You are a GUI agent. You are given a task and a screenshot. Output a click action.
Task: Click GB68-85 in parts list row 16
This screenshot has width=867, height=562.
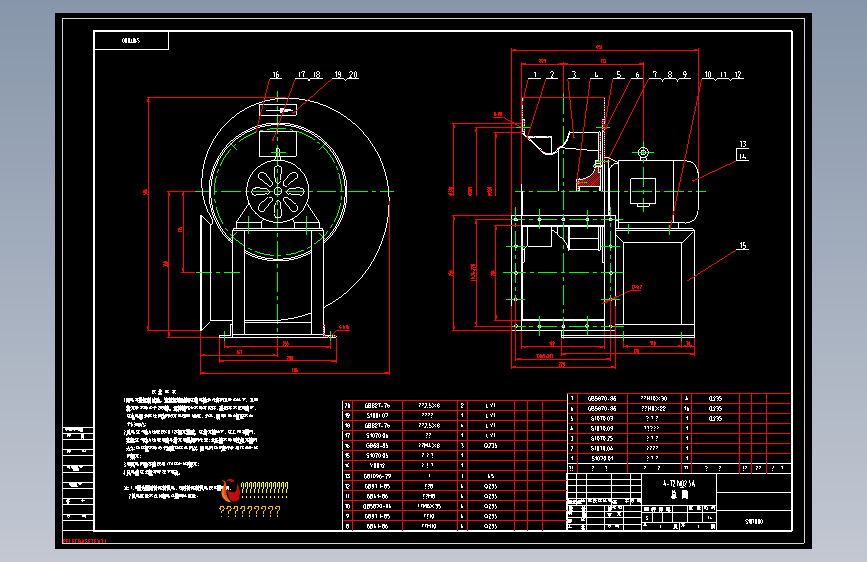tap(377, 445)
